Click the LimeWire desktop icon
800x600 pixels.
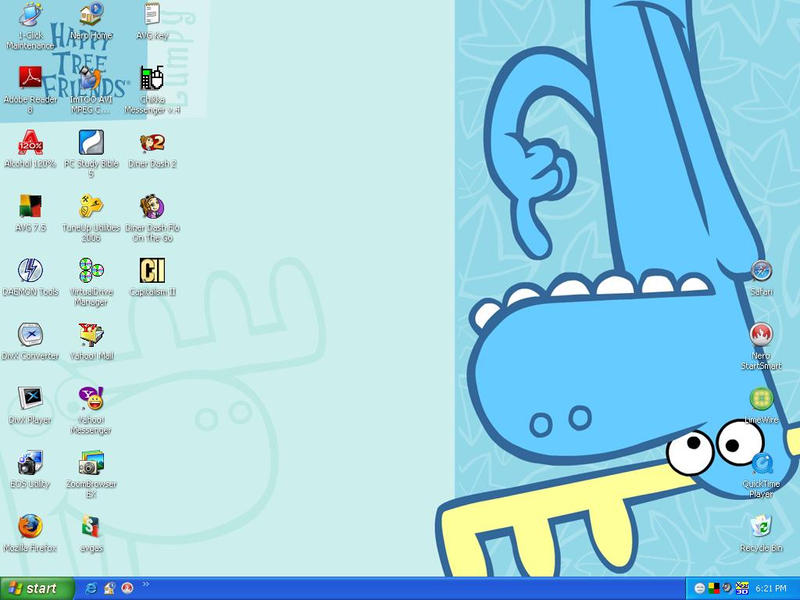click(x=761, y=398)
